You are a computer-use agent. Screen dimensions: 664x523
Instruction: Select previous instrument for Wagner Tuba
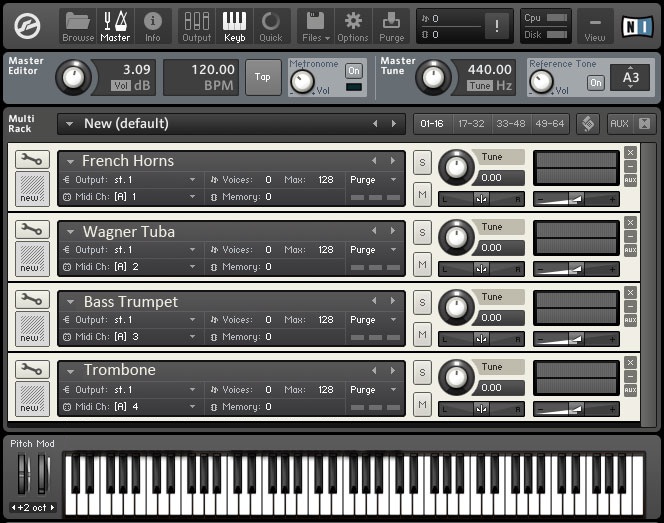coord(374,231)
